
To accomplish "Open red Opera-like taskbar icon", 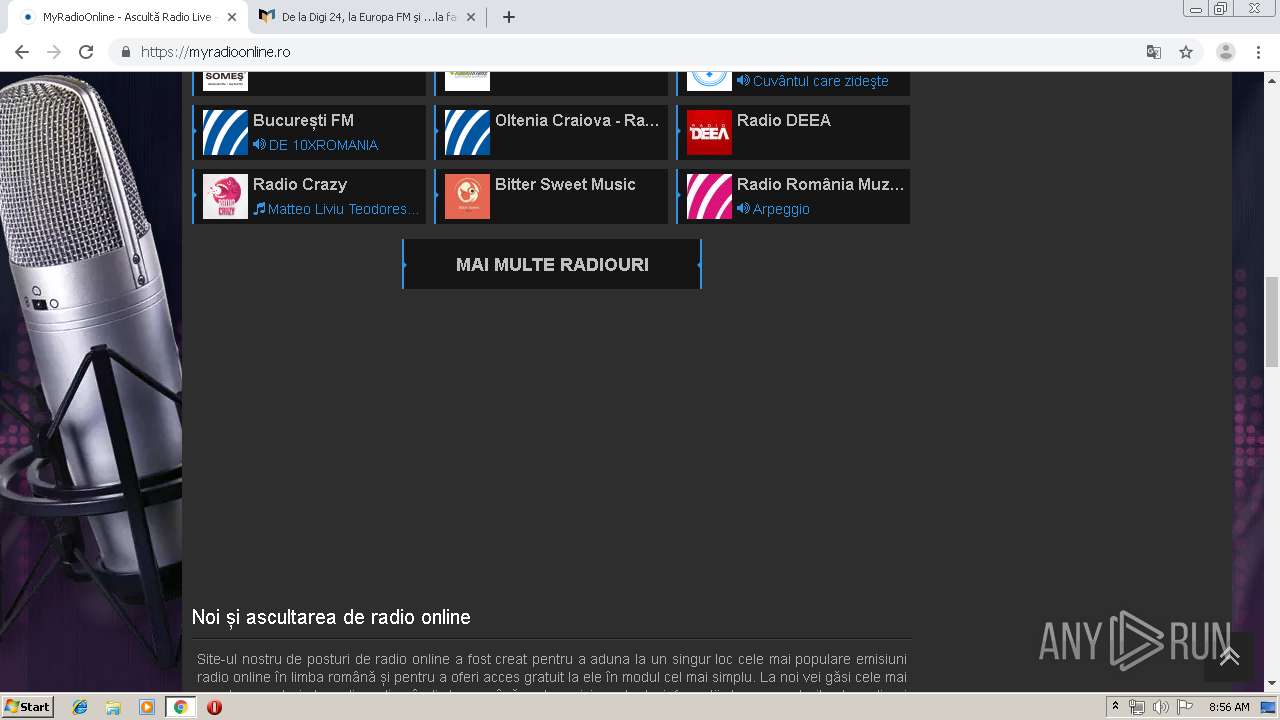I will 214,707.
